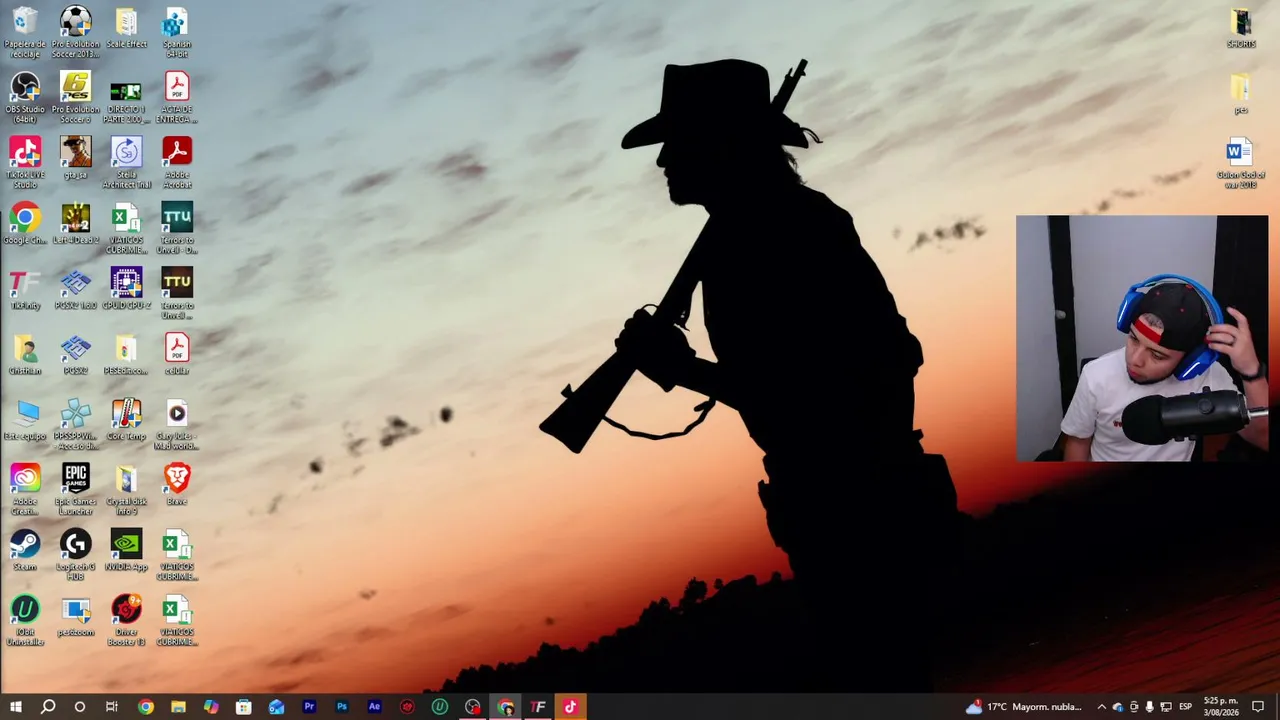Open the Cortana circle button

[80, 707]
